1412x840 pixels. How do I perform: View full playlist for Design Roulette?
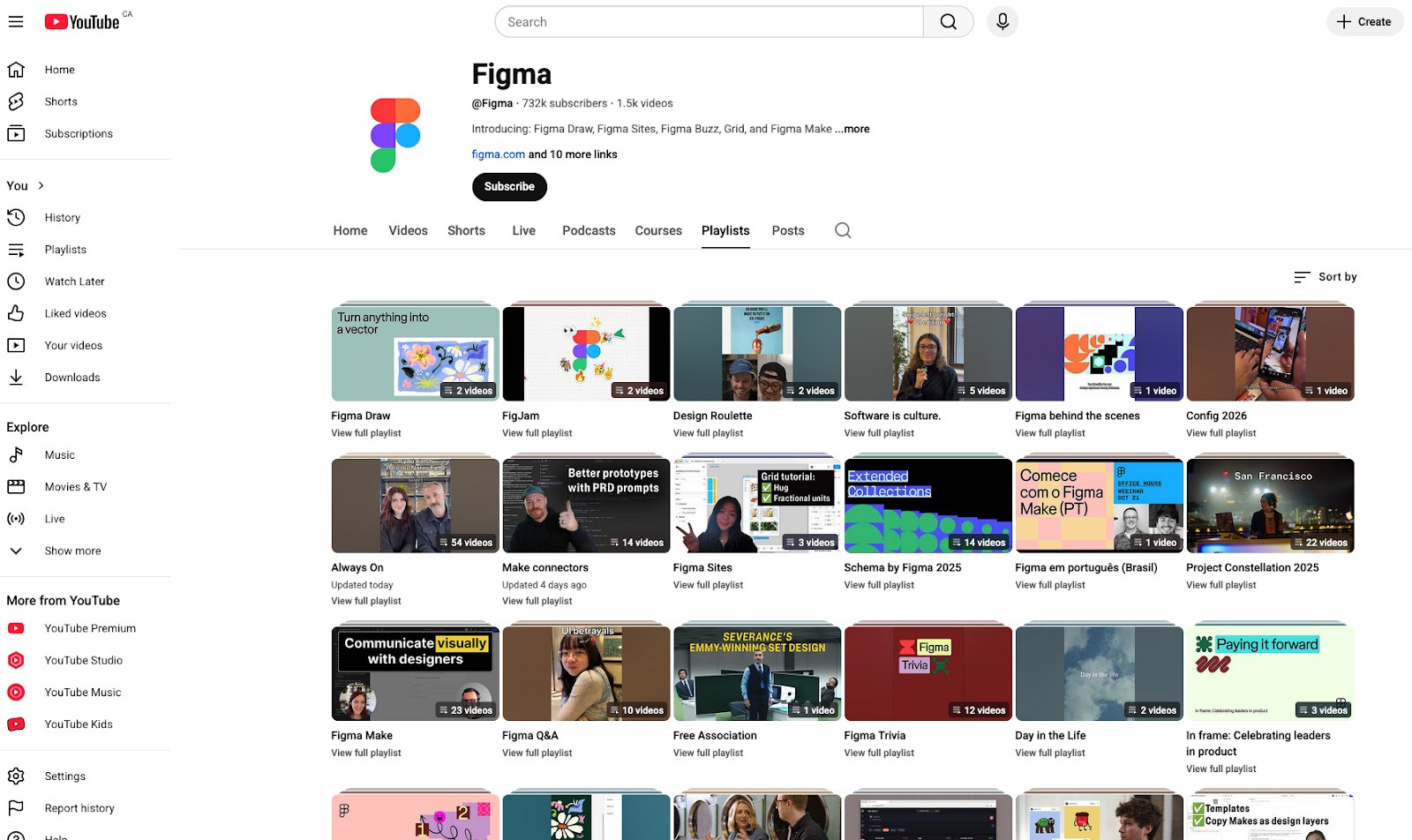click(x=708, y=433)
